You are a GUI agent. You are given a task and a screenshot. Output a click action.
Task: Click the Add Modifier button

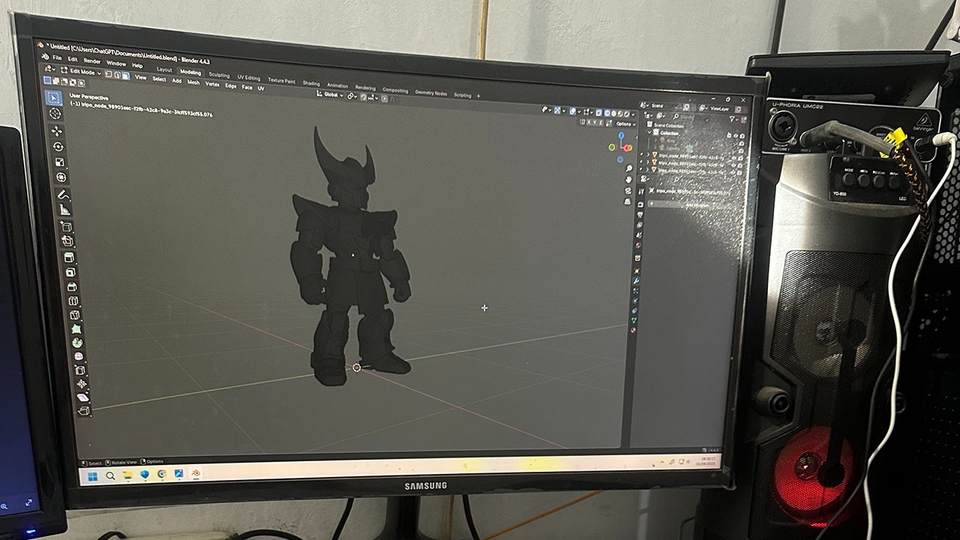pyautogui.click(x=695, y=204)
